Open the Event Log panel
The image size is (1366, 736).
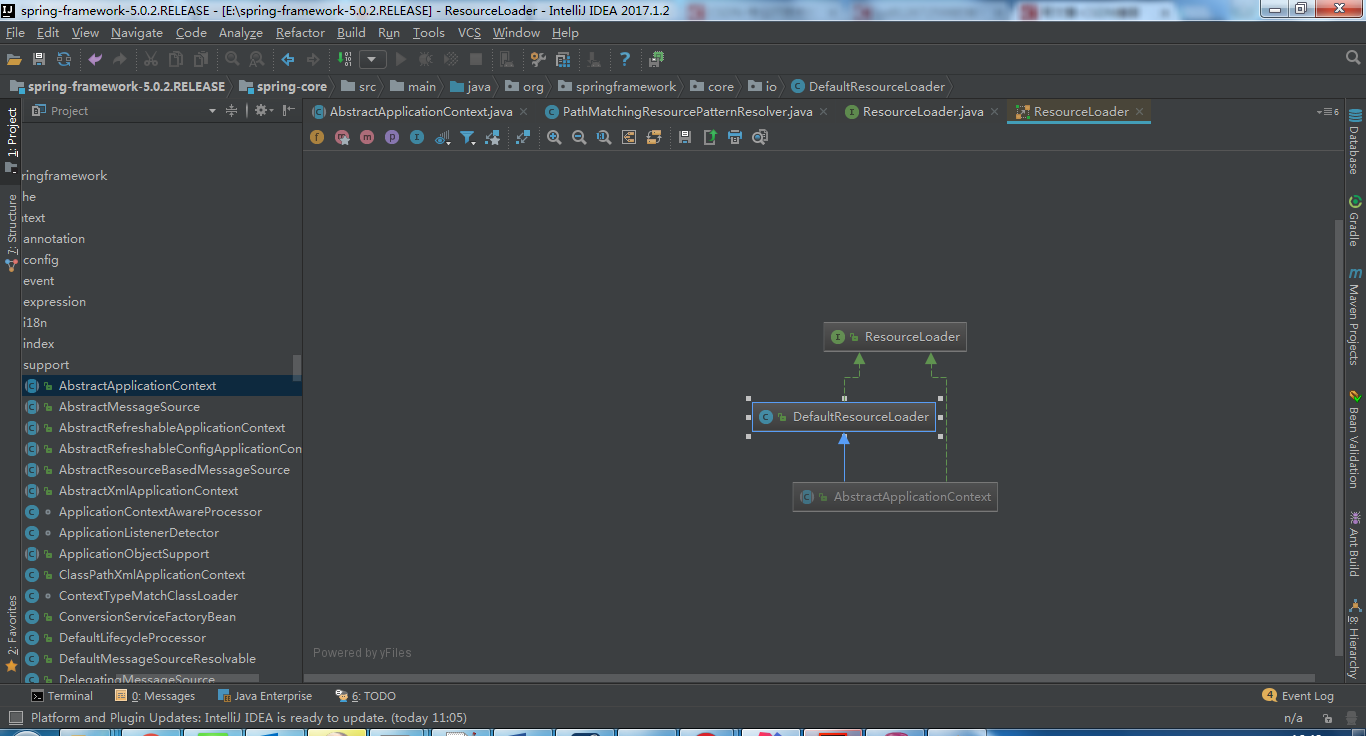[x=1298, y=696]
